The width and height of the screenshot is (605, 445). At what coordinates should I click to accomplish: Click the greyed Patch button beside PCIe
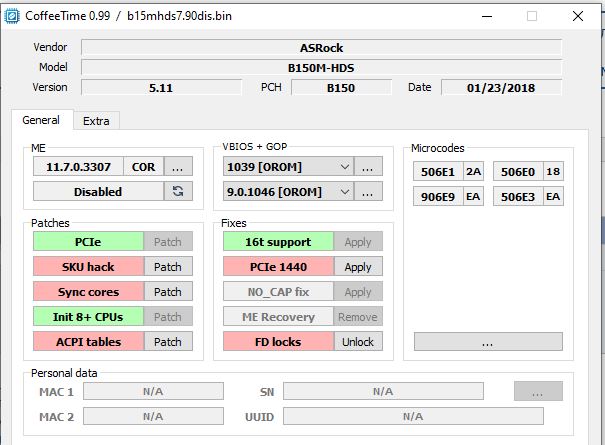(168, 242)
